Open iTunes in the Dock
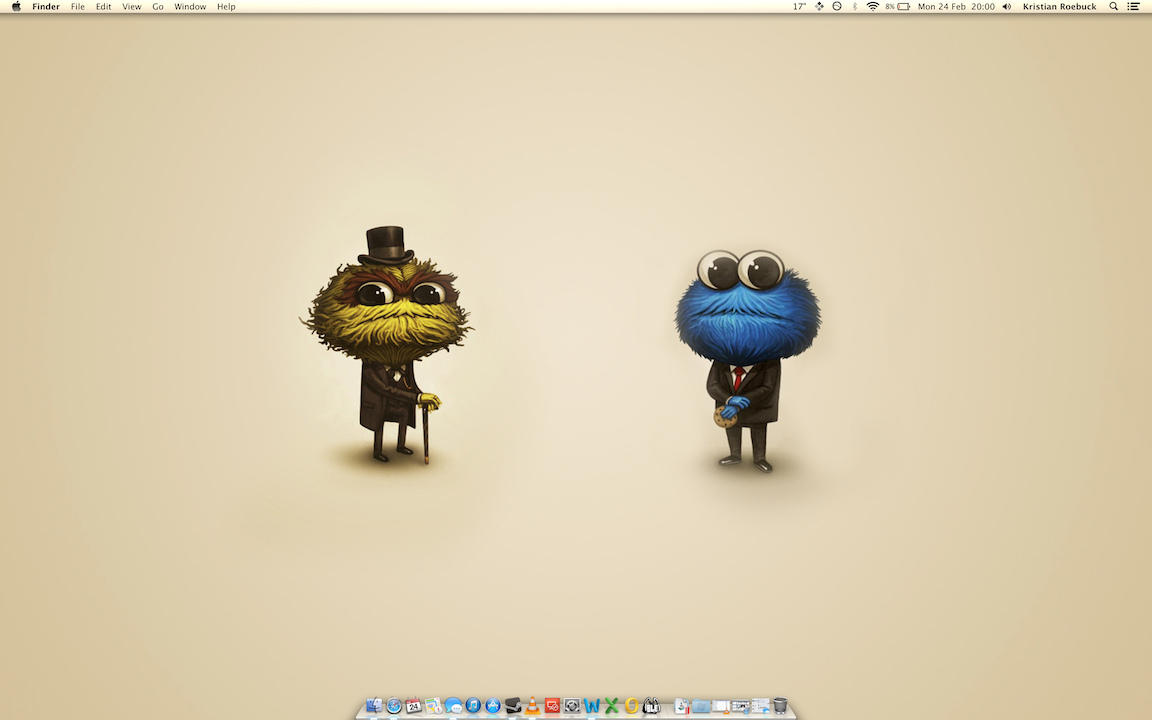Image resolution: width=1152 pixels, height=720 pixels. 473,705
